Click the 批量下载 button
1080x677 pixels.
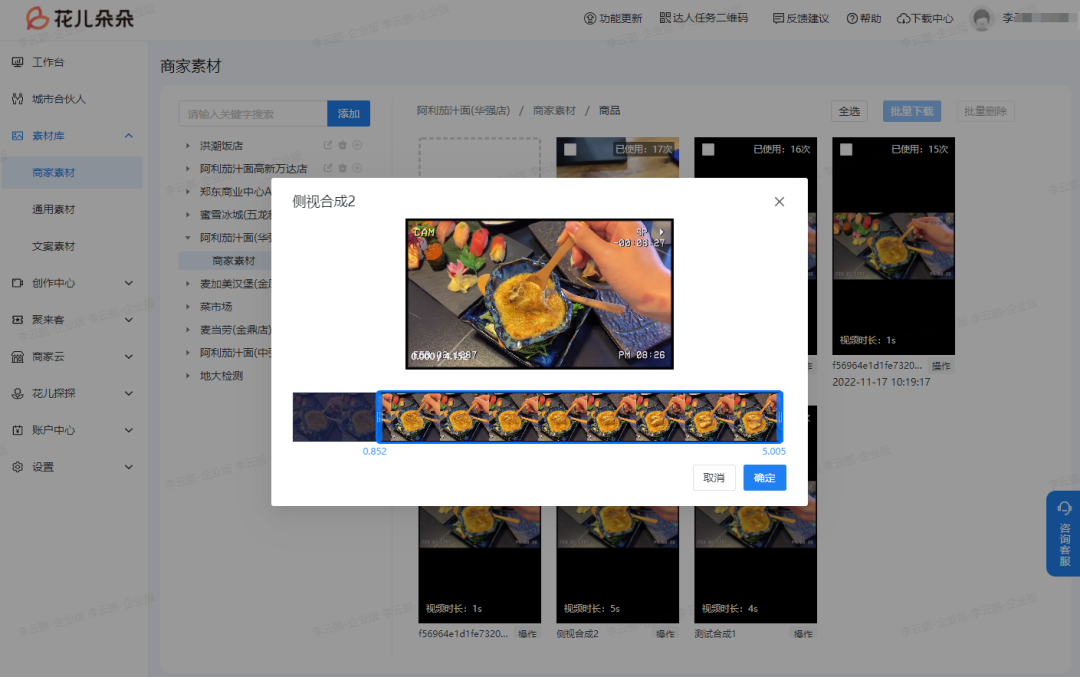912,111
